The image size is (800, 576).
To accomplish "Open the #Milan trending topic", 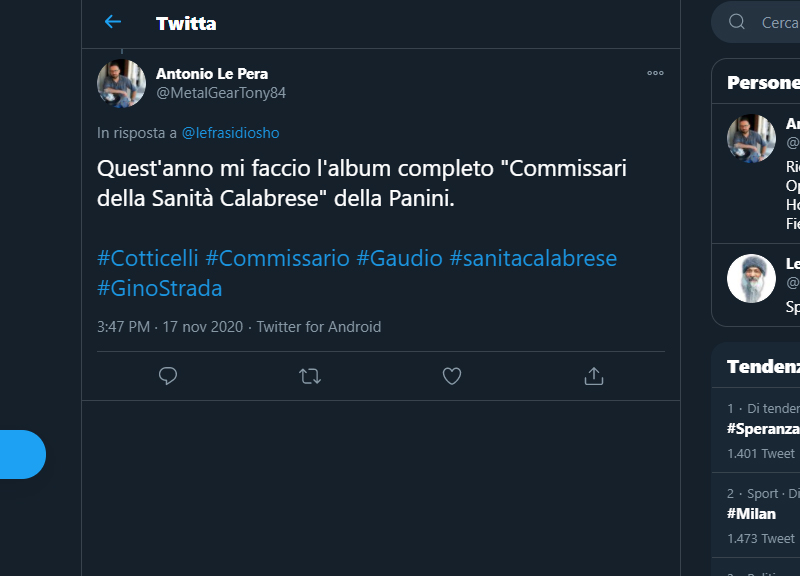I will [748, 513].
